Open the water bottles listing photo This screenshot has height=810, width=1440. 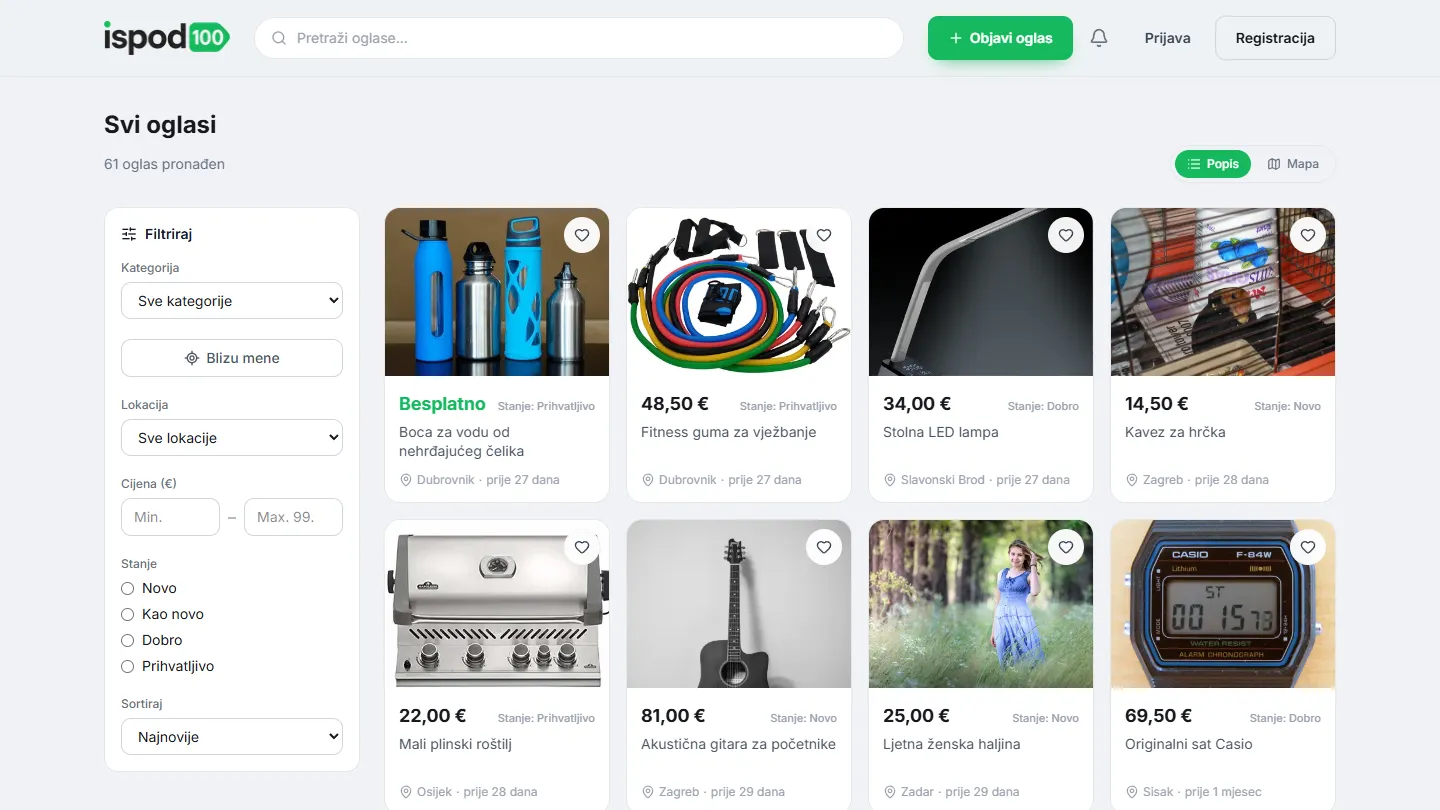pos(497,292)
